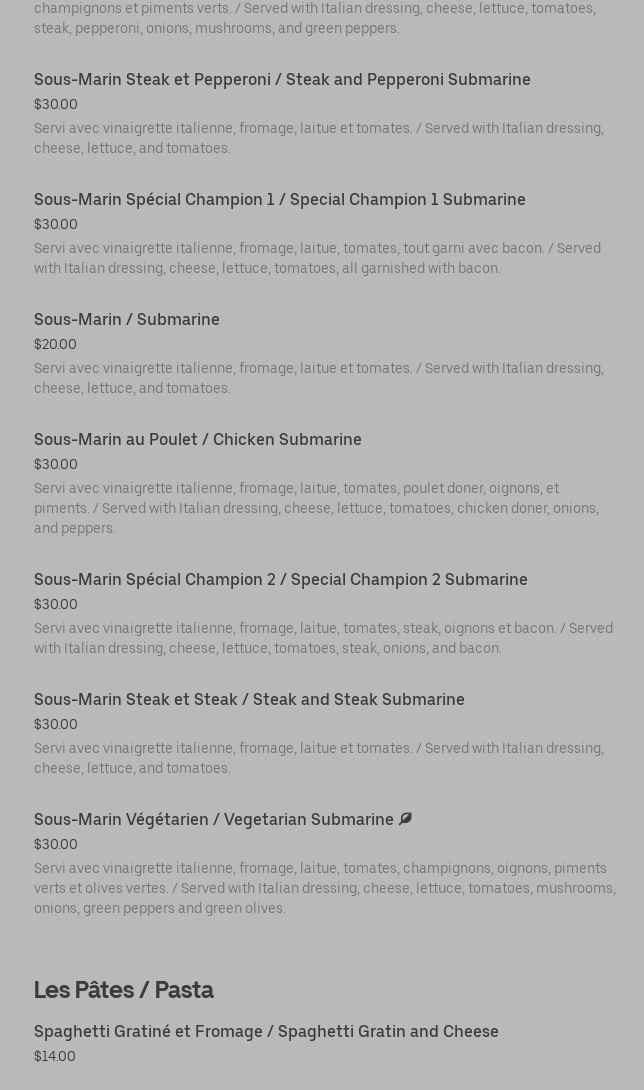Click the price under Chicken Submarine
This screenshot has height=1090, width=644.
(x=55, y=465)
